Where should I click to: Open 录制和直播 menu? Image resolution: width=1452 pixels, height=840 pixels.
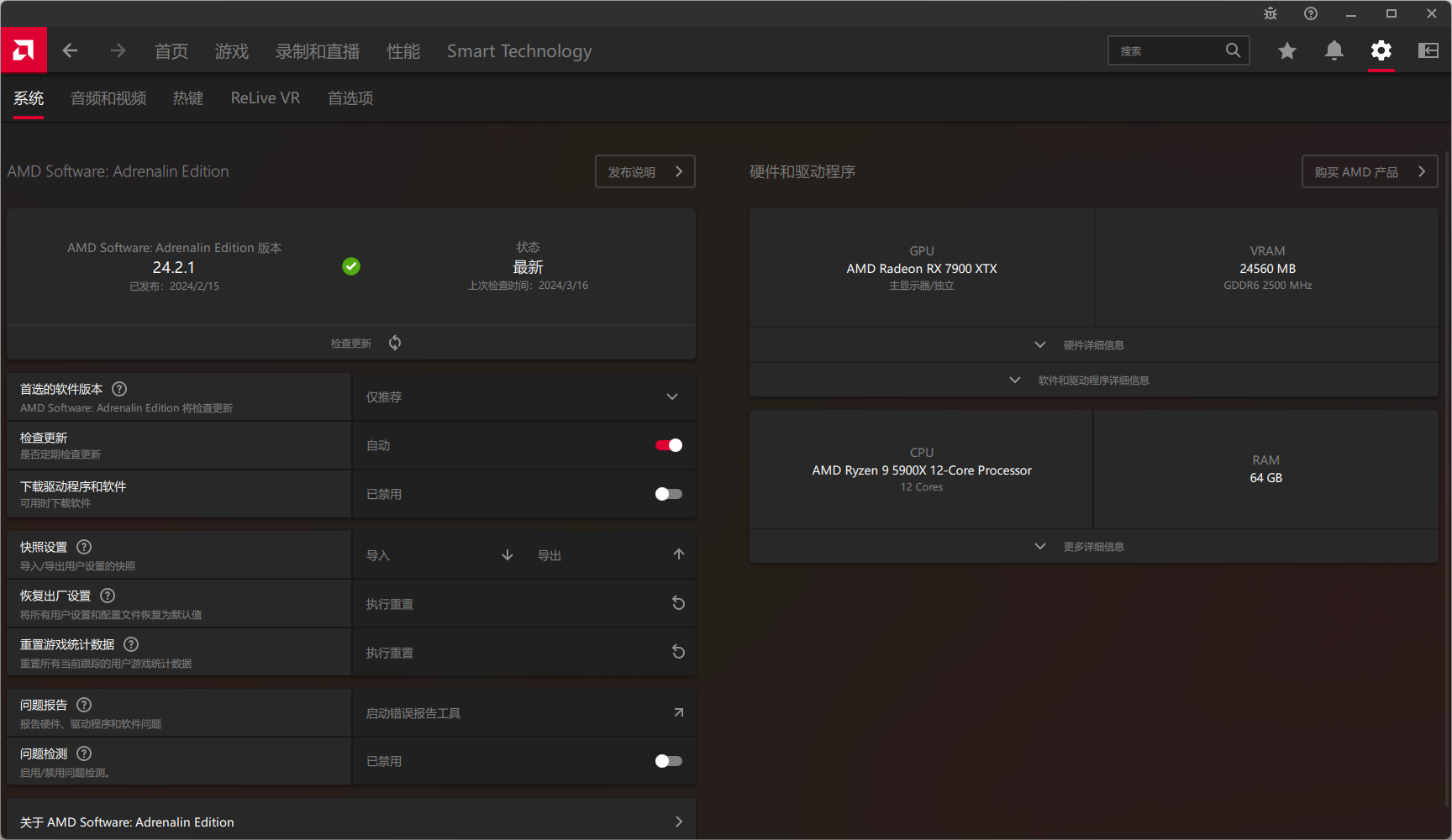point(318,51)
